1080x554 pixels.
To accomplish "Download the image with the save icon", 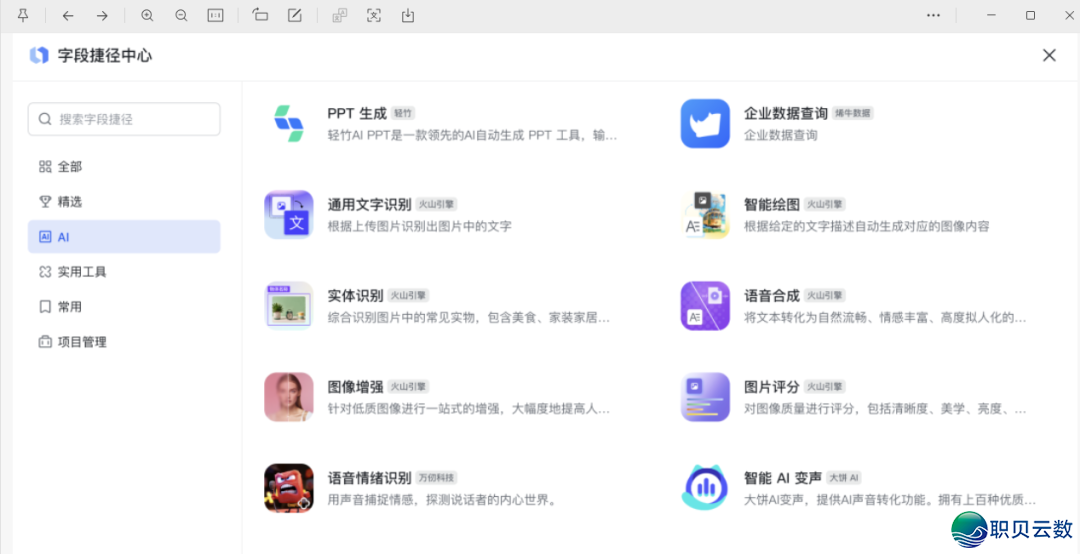I will tap(408, 15).
